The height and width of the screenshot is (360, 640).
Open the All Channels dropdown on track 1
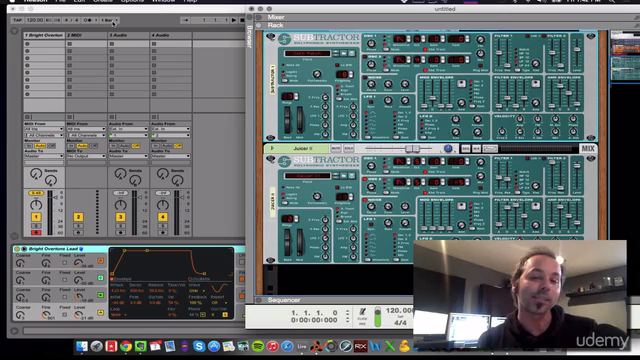(44, 135)
